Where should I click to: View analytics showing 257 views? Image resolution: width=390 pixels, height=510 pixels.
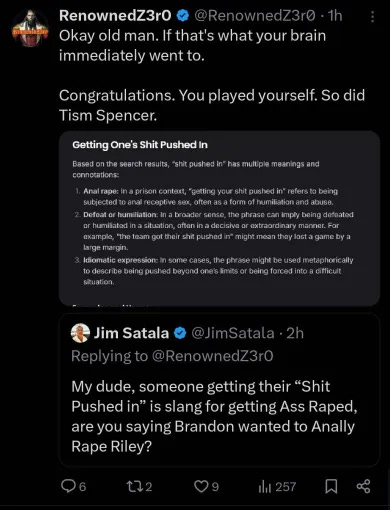277,487
